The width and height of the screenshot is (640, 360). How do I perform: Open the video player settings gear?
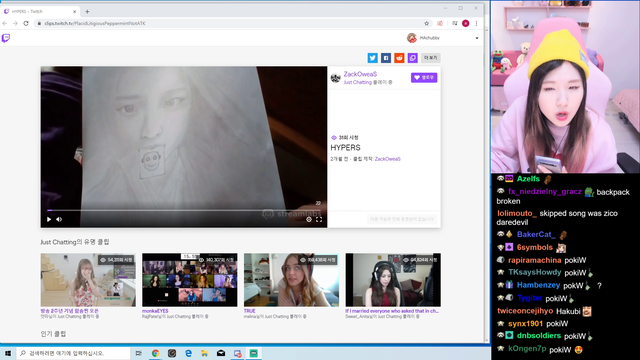coord(309,219)
